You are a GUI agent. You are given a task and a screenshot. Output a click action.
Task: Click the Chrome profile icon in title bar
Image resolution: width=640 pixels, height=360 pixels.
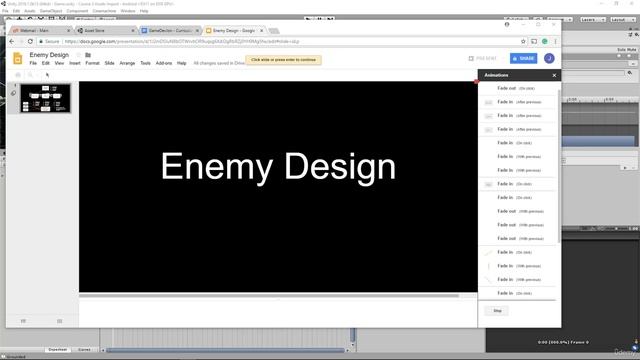(507, 24)
